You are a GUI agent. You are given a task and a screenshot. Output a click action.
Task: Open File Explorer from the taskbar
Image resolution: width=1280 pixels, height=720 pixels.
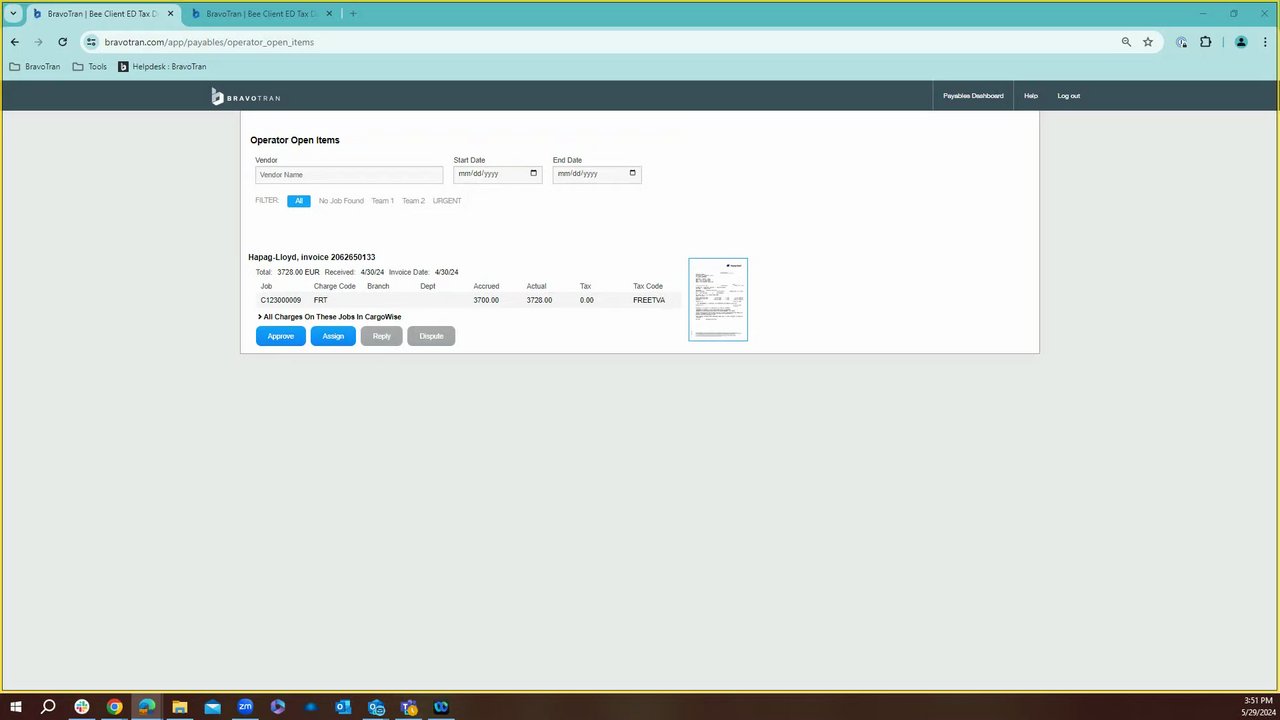coord(180,707)
